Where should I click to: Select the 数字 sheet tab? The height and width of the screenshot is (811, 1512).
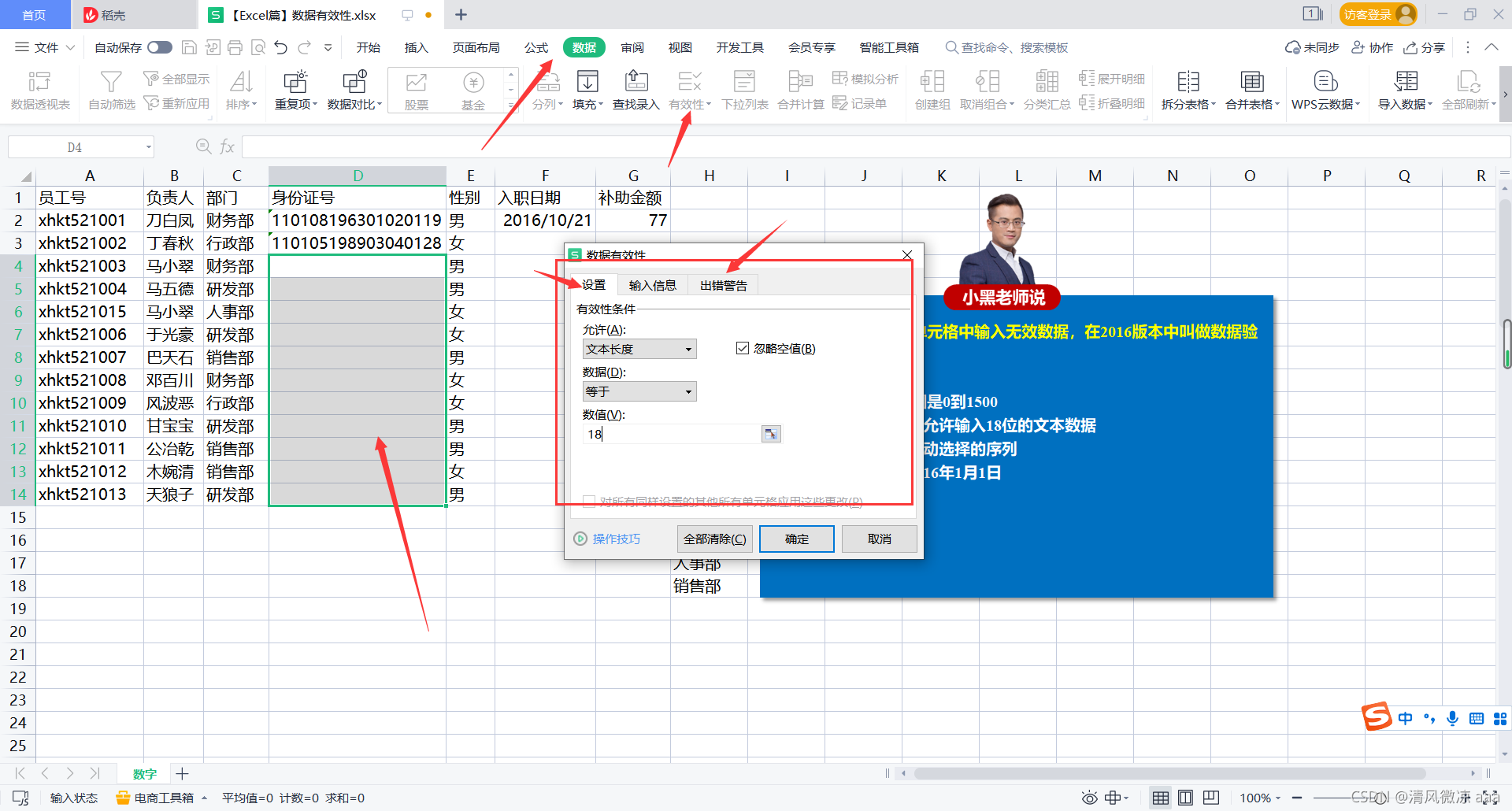[x=144, y=774]
